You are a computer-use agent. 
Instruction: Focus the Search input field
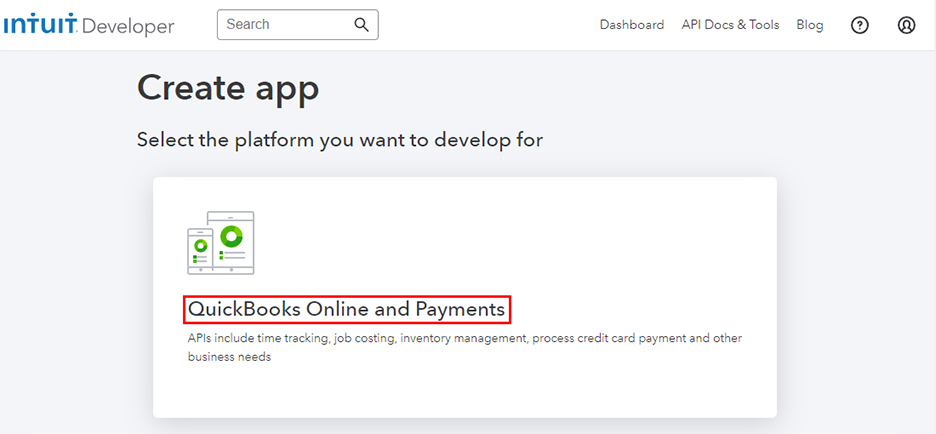(297, 24)
